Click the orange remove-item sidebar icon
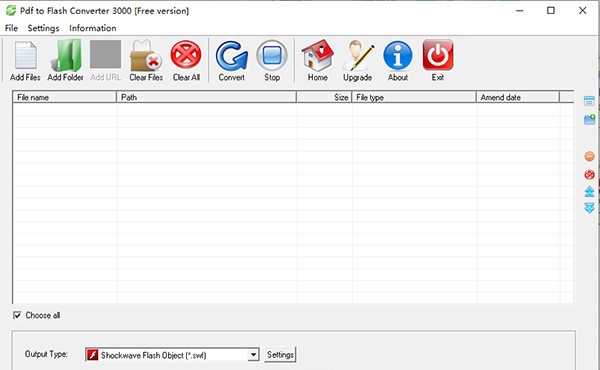Viewport: 600px width, 370px height. coord(589,156)
